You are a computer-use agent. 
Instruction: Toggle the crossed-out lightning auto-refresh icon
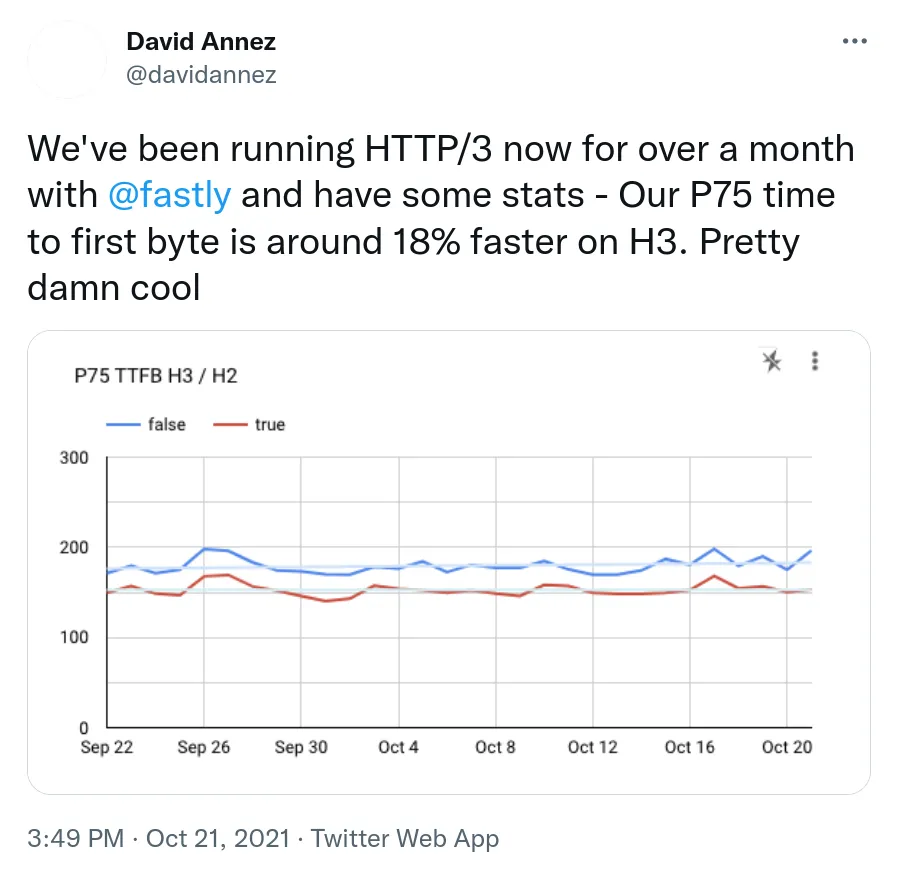point(772,361)
